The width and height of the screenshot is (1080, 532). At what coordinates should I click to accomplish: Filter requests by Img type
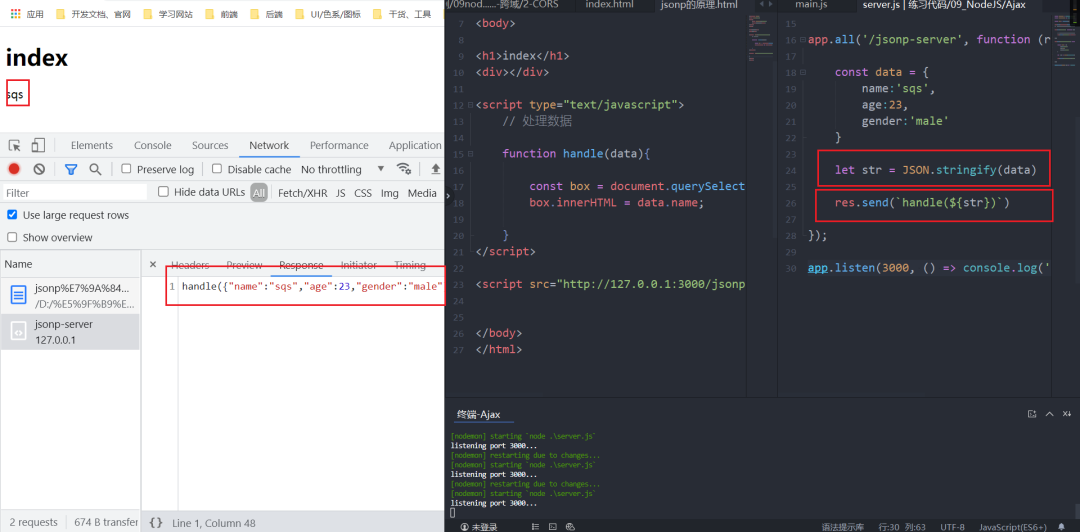coord(390,193)
